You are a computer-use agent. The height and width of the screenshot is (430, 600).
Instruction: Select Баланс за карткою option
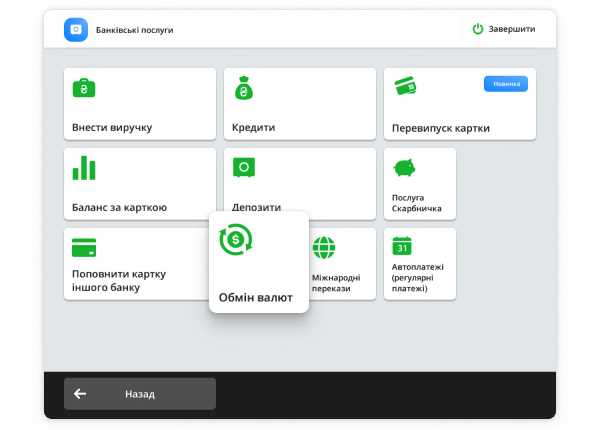139,184
